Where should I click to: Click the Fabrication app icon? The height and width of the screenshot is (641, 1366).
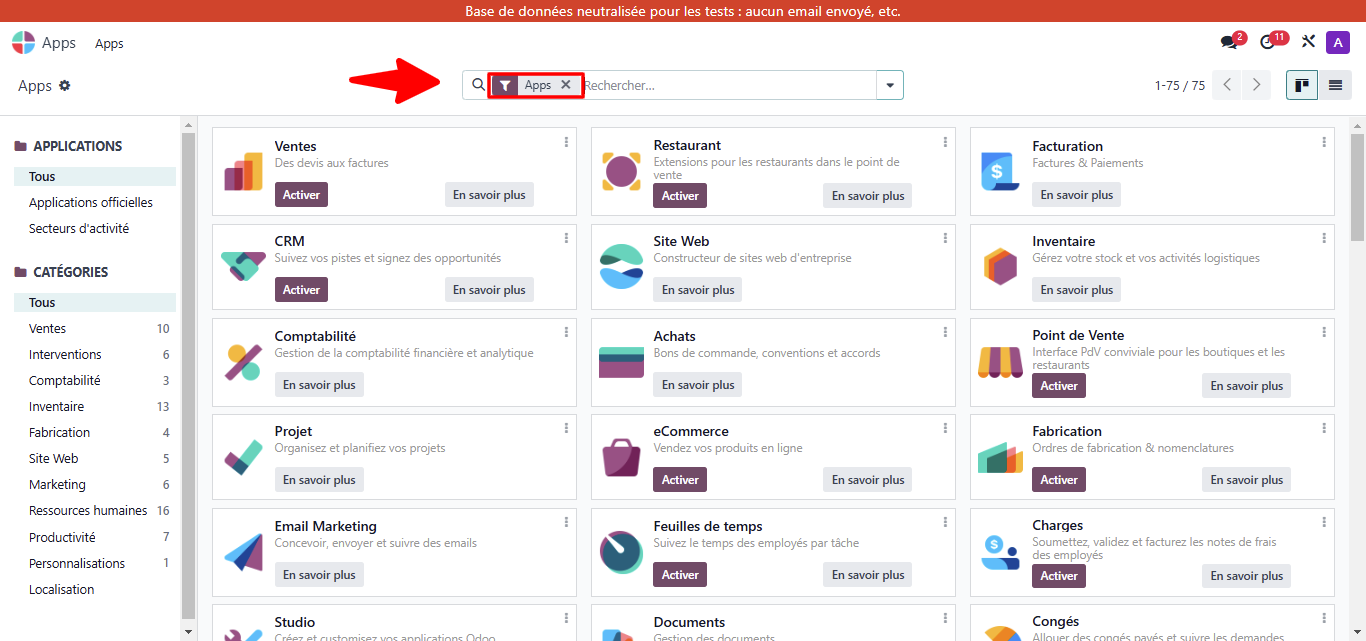[1000, 456]
